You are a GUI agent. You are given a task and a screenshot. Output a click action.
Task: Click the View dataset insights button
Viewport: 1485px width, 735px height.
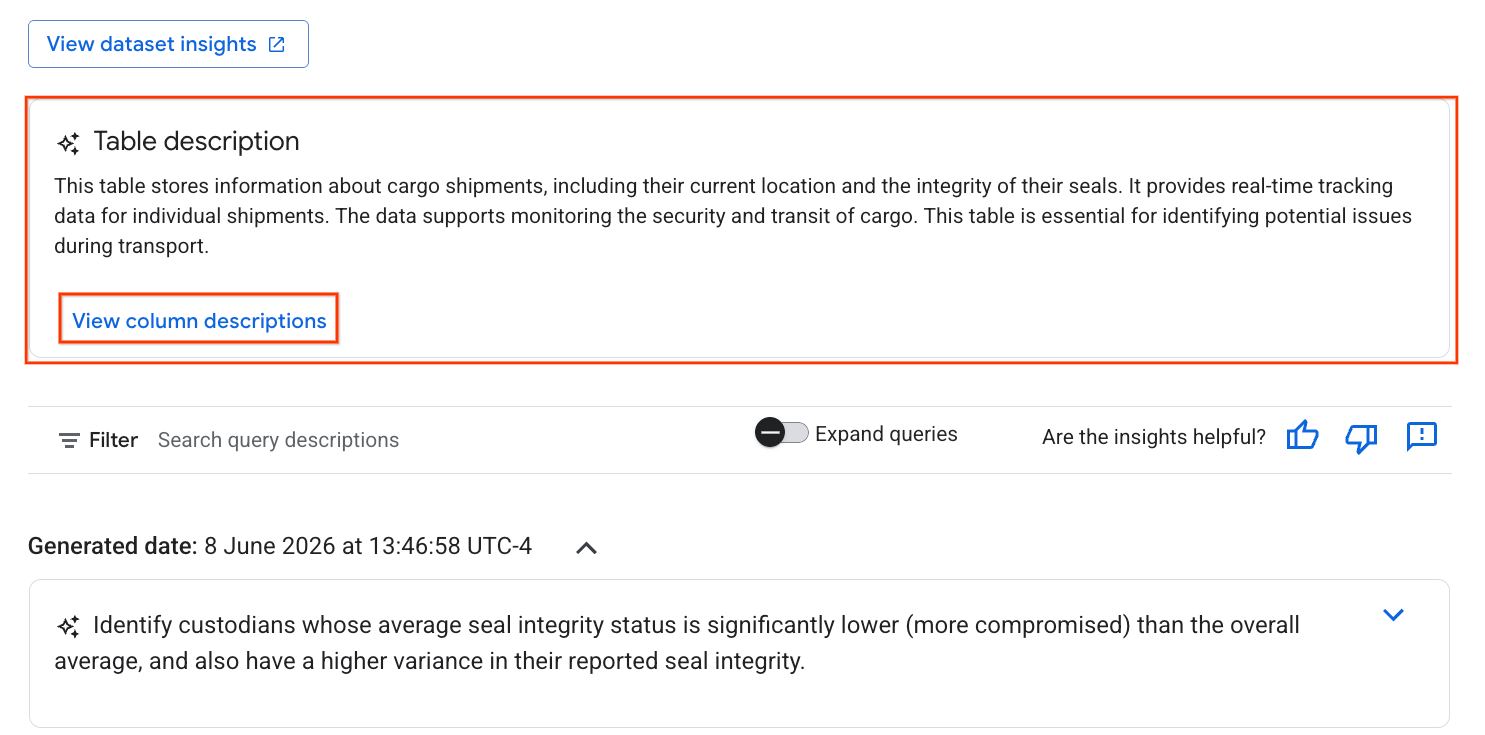tap(168, 44)
